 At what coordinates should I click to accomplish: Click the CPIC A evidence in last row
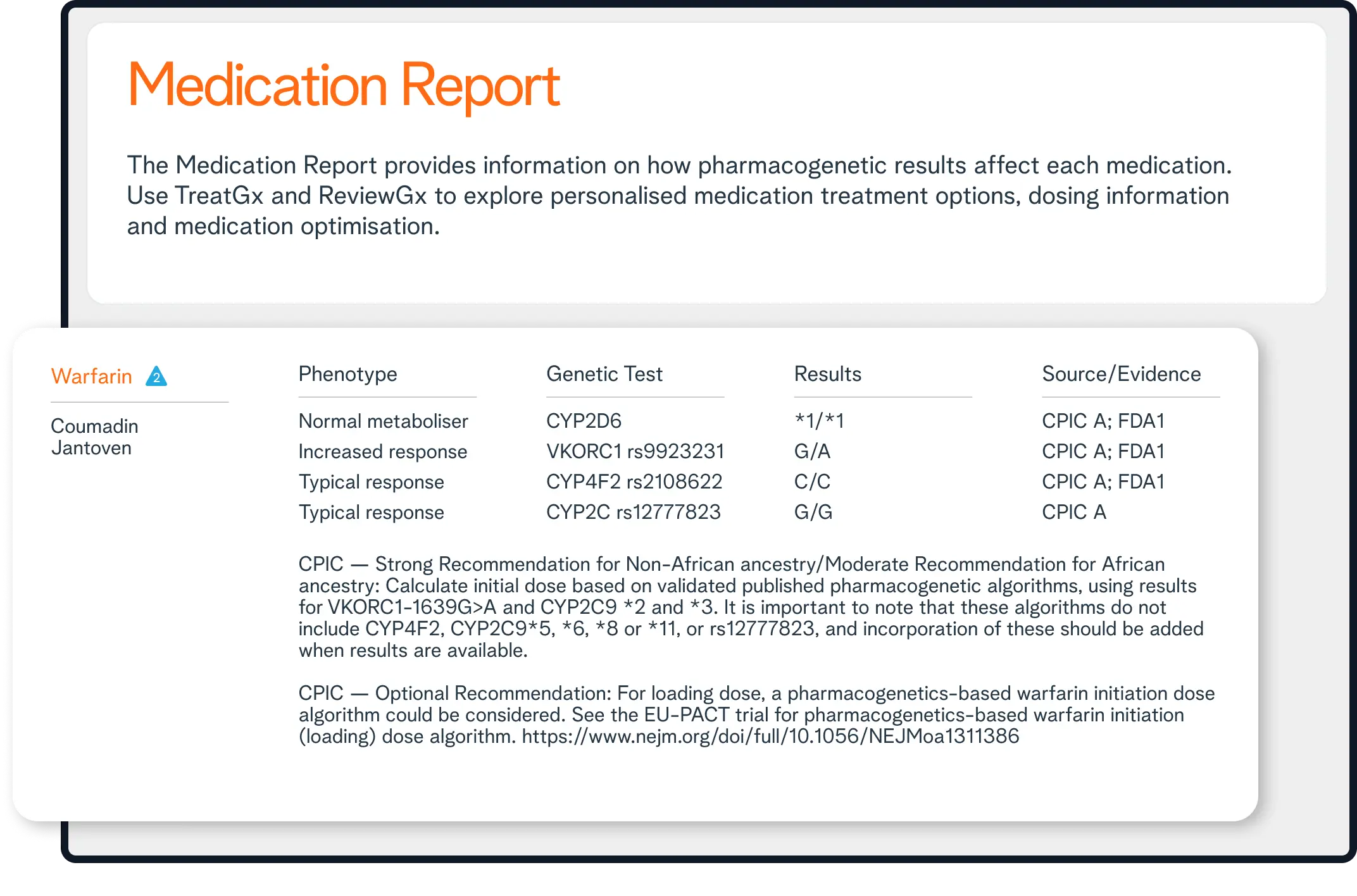click(x=1073, y=512)
